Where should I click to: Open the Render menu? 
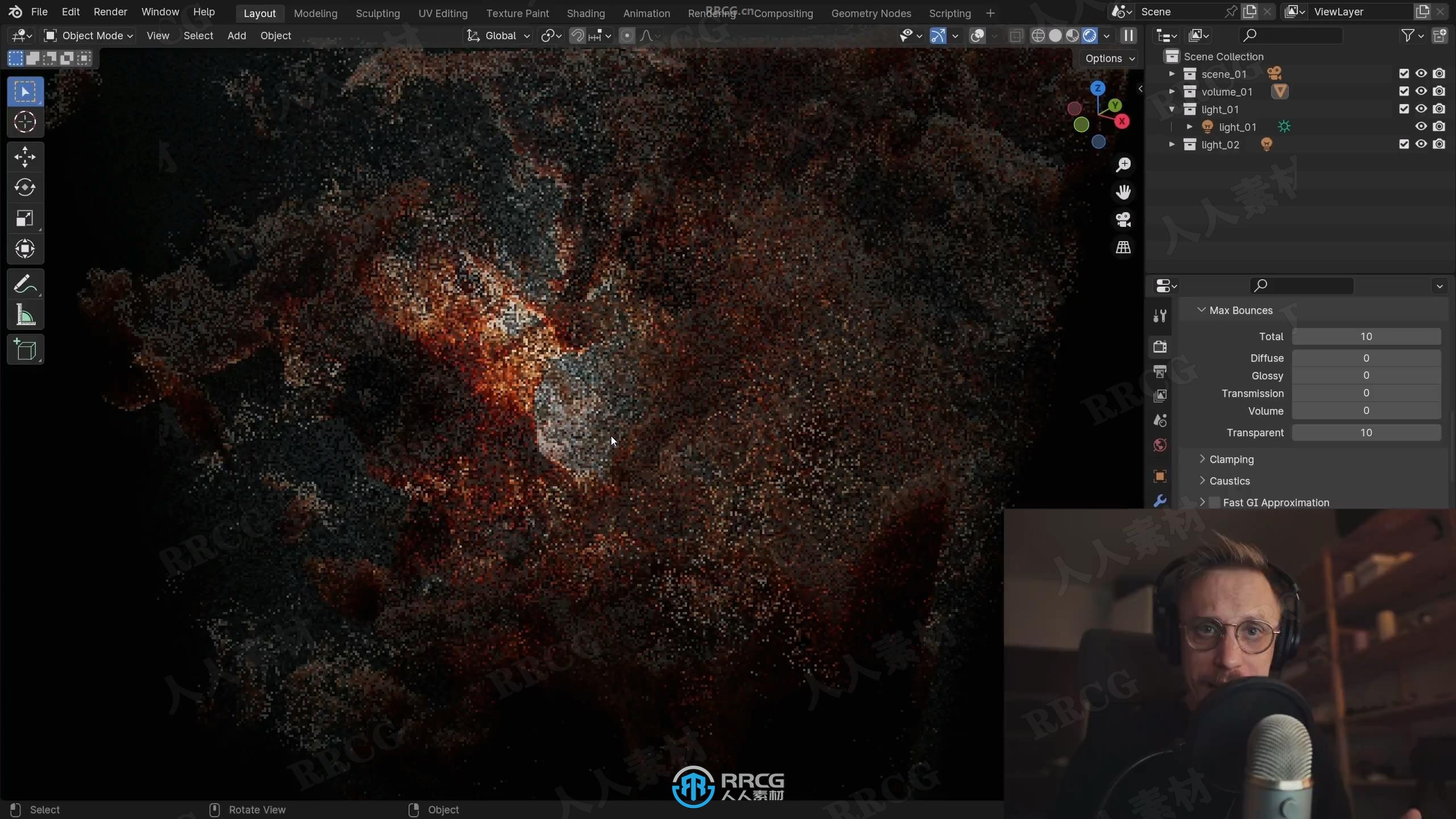[x=110, y=12]
